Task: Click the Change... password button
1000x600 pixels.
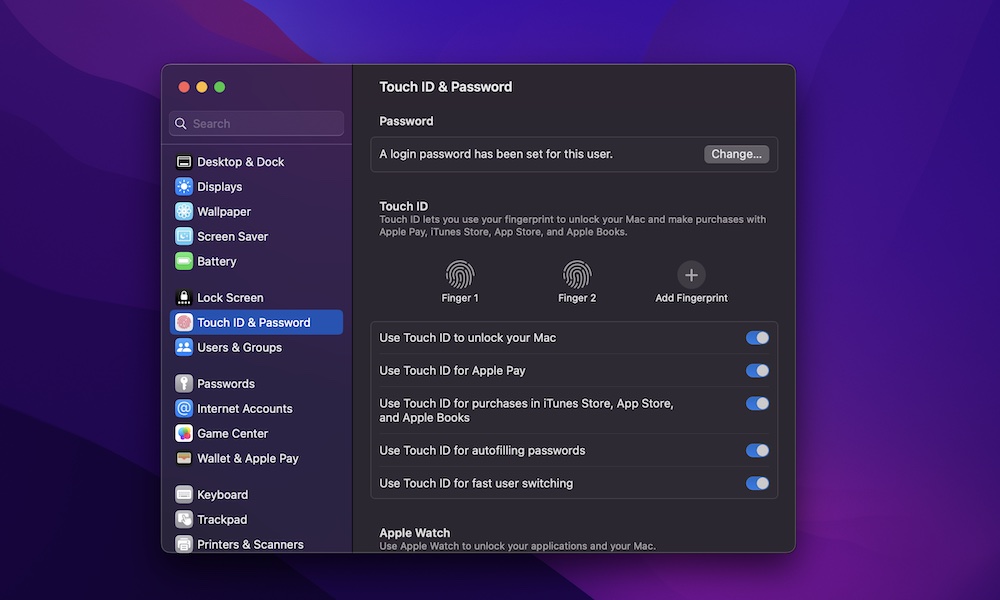Action: tap(736, 154)
